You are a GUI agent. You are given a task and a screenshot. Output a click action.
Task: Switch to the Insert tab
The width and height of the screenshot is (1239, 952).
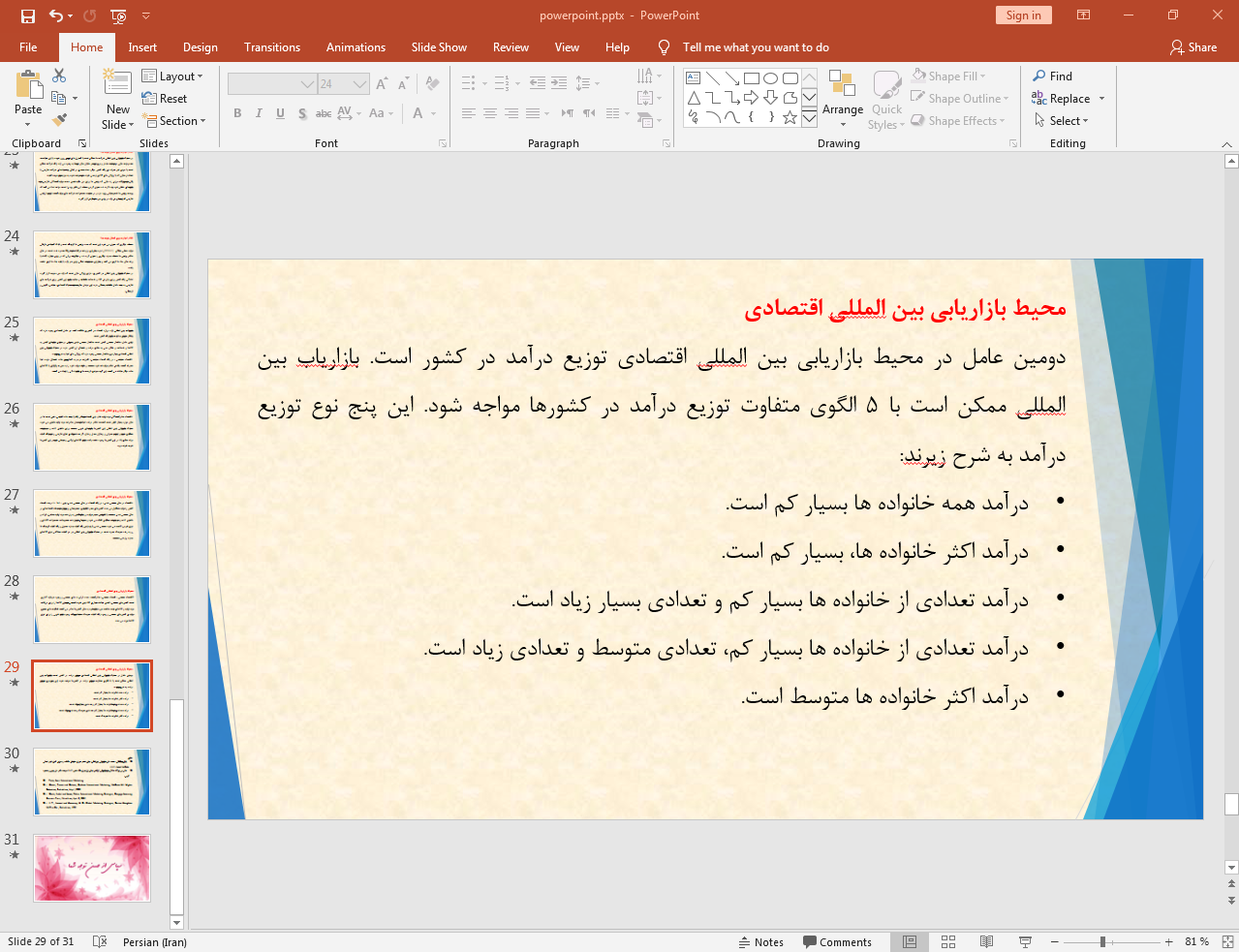pyautogui.click(x=142, y=47)
